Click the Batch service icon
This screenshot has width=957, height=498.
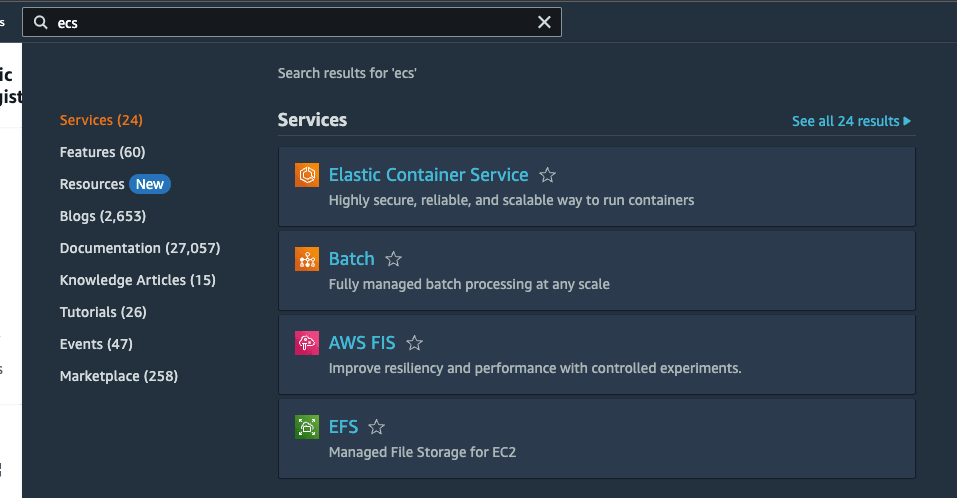307,259
